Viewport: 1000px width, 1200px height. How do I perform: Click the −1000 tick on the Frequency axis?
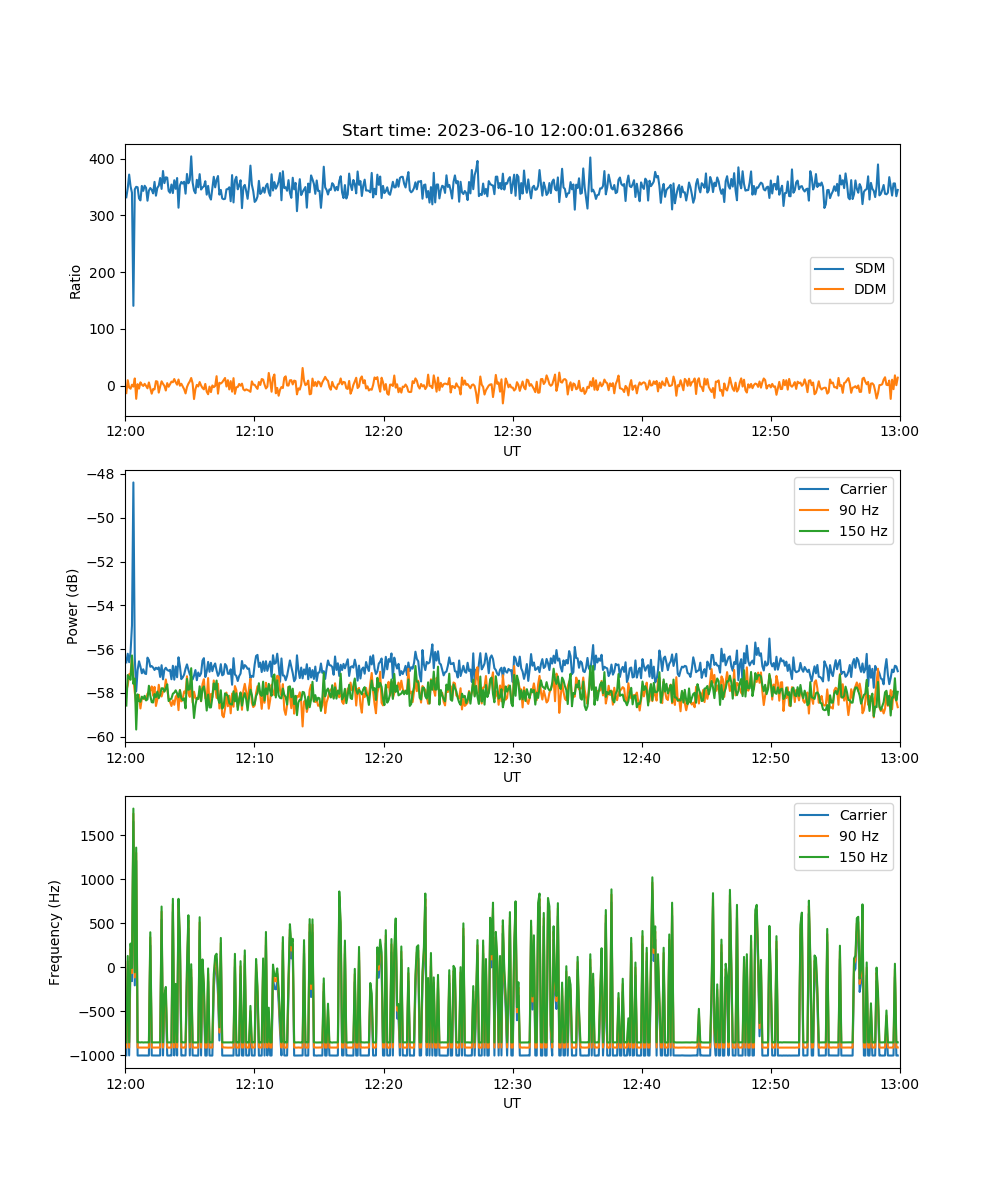[x=93, y=1056]
